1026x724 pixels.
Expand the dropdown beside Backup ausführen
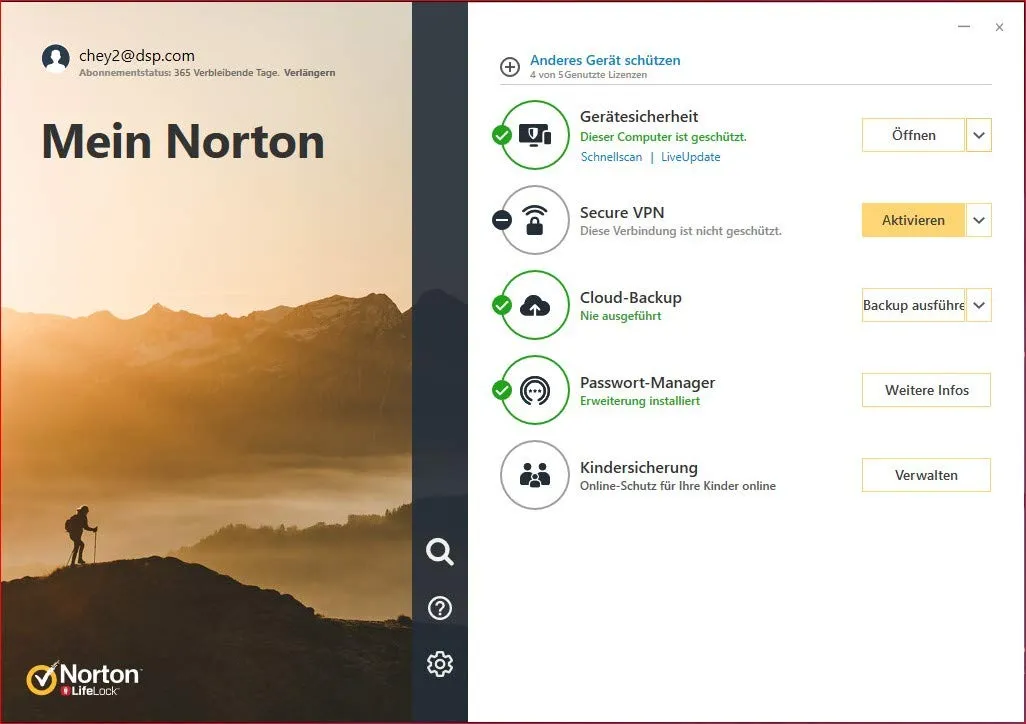(x=979, y=305)
